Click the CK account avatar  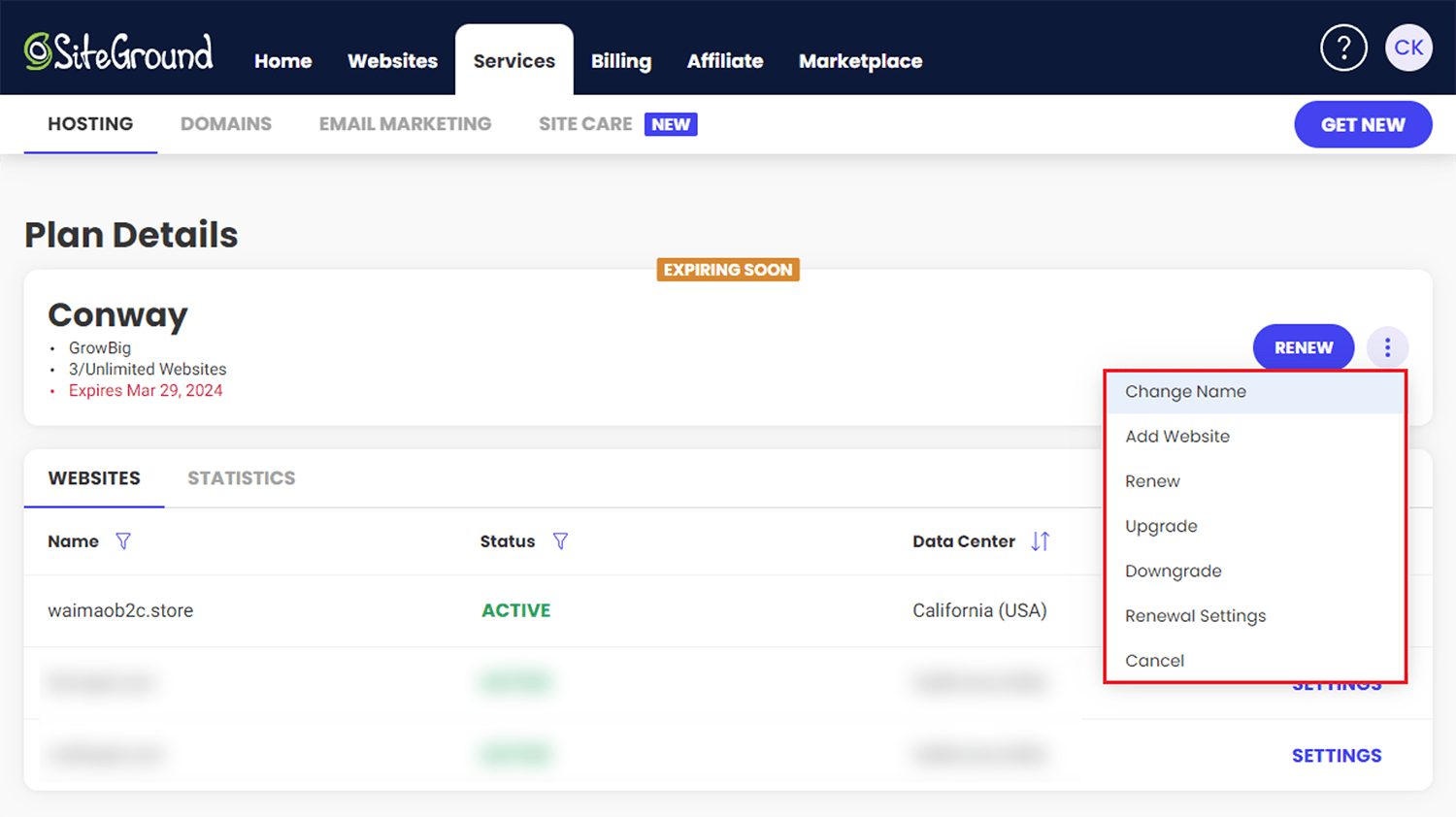tap(1408, 47)
